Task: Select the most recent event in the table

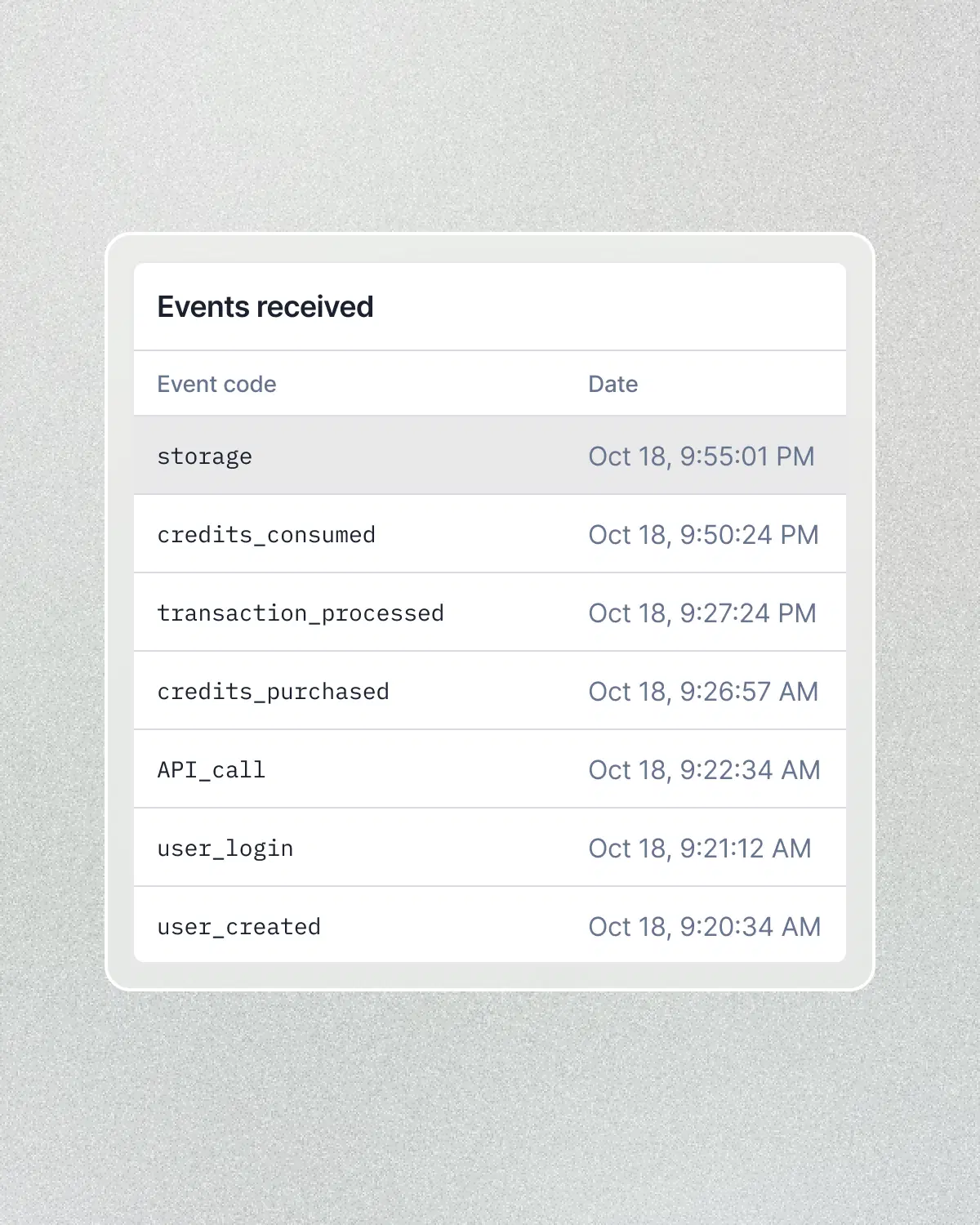Action: pyautogui.click(x=490, y=457)
